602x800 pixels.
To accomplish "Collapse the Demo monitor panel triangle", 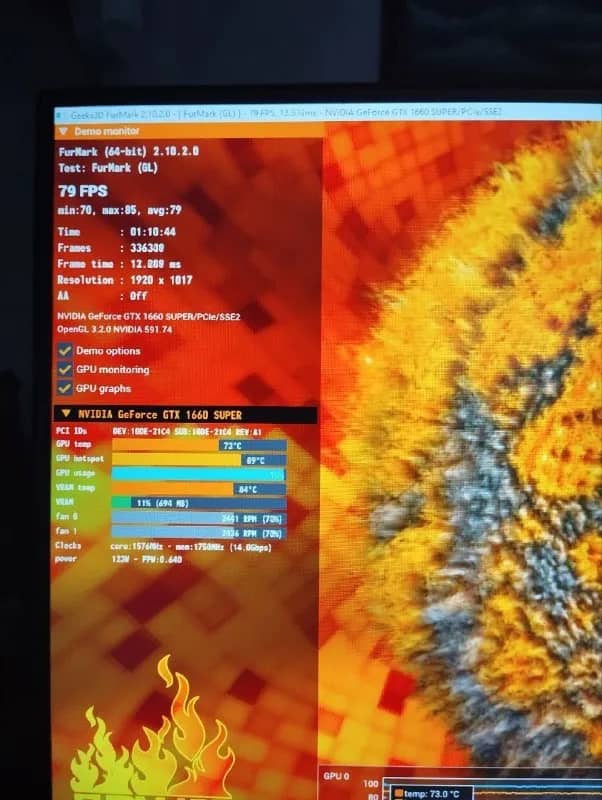I will click(x=63, y=132).
